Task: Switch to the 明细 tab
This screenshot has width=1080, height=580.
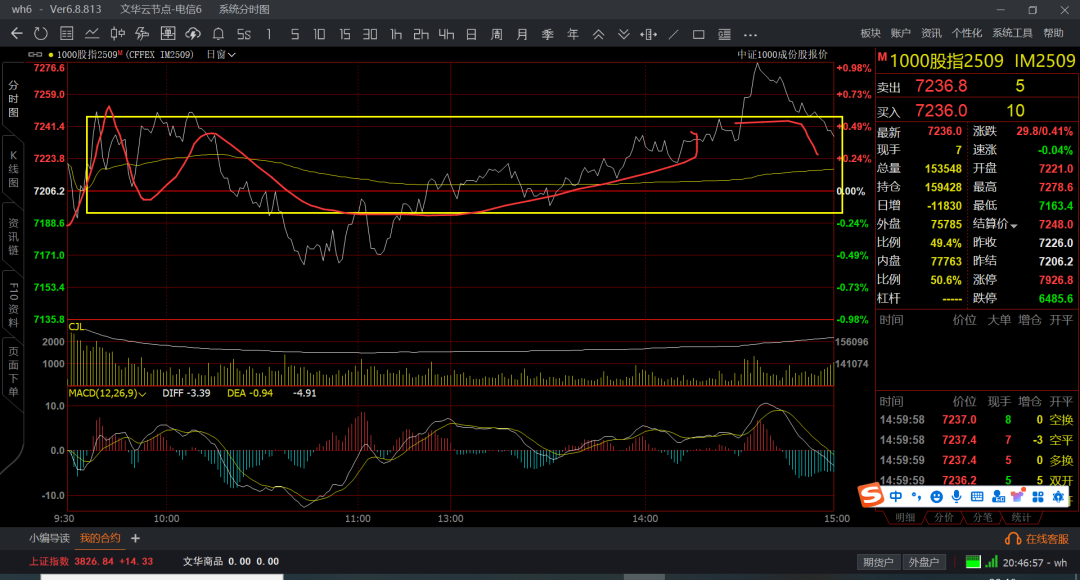Action: click(904, 517)
